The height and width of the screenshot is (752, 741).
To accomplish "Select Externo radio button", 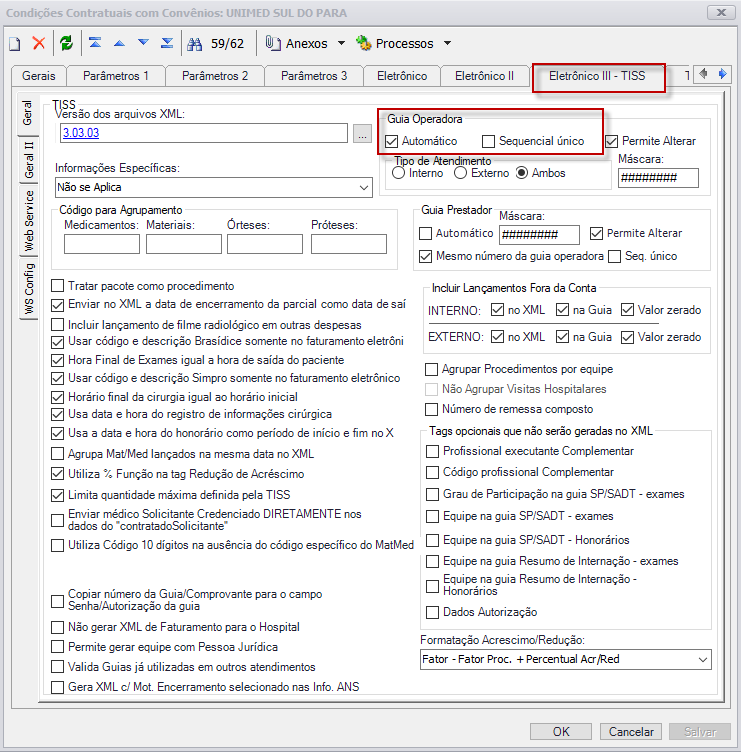I will tap(460, 173).
